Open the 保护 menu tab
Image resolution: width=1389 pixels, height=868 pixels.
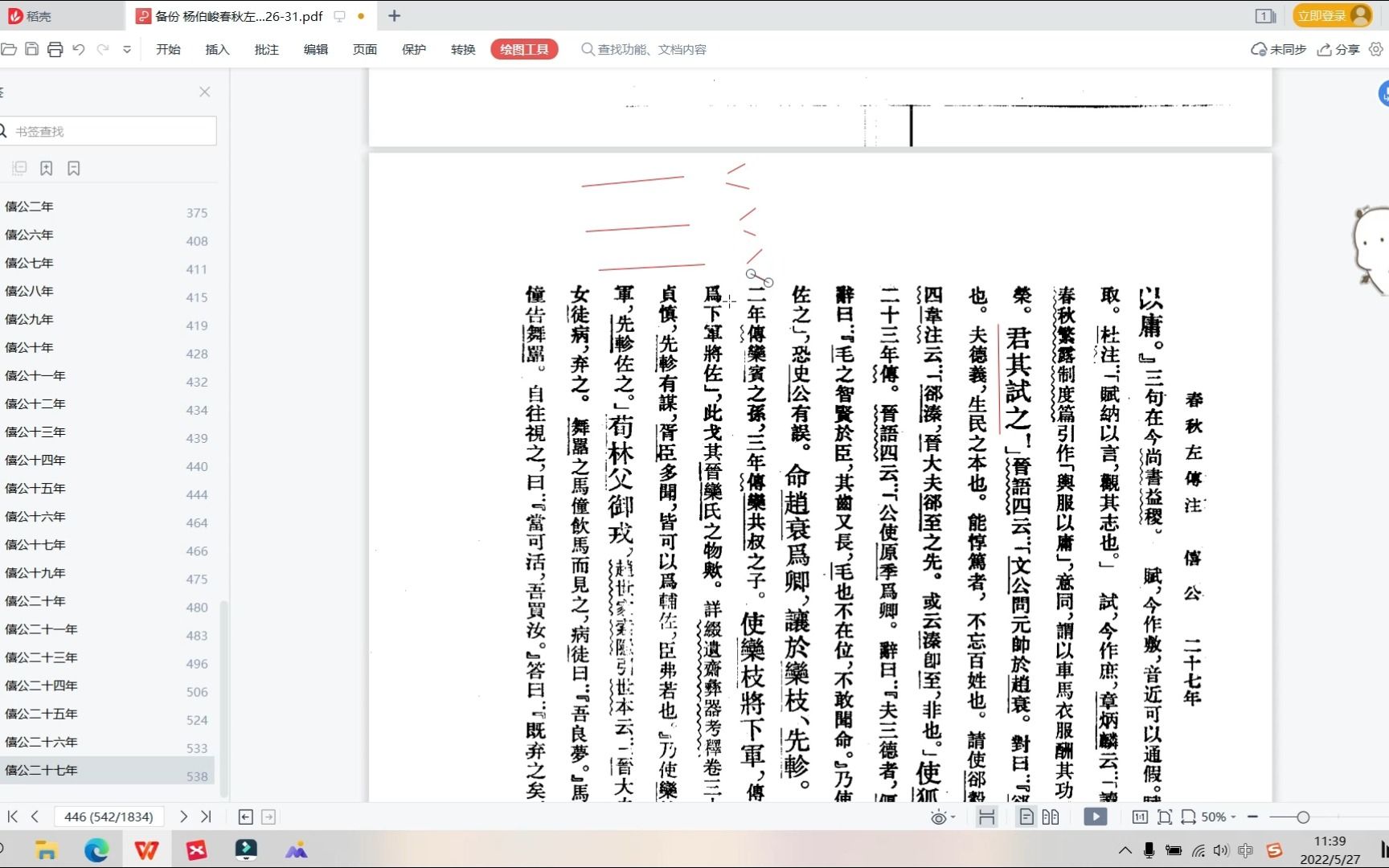tap(413, 50)
